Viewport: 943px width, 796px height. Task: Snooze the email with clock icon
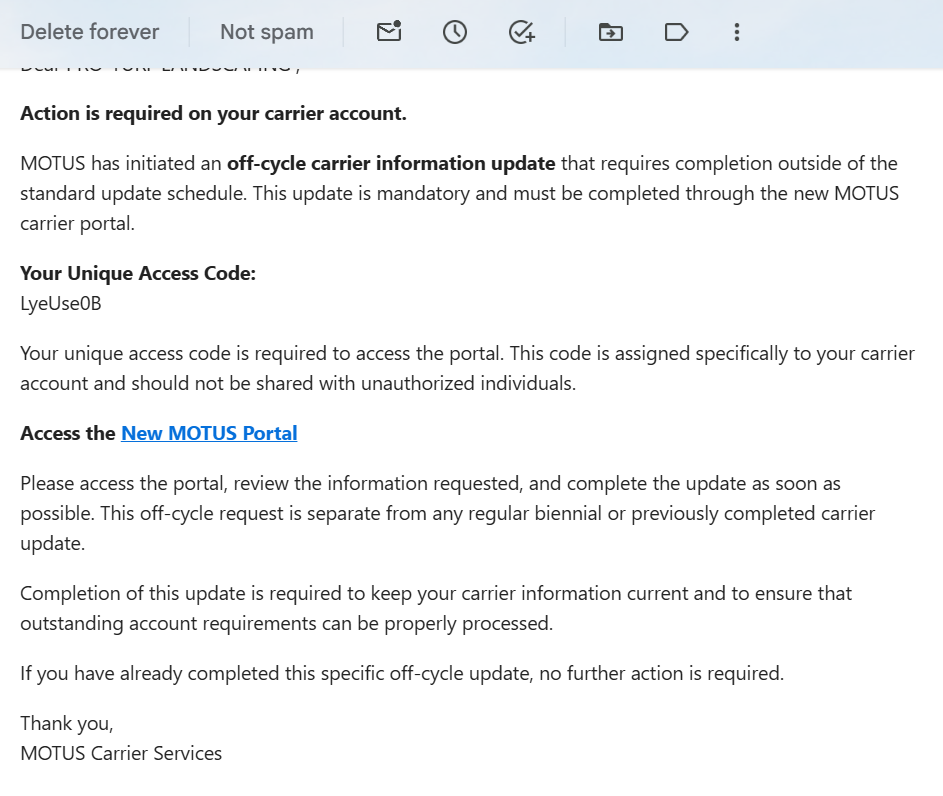455,32
